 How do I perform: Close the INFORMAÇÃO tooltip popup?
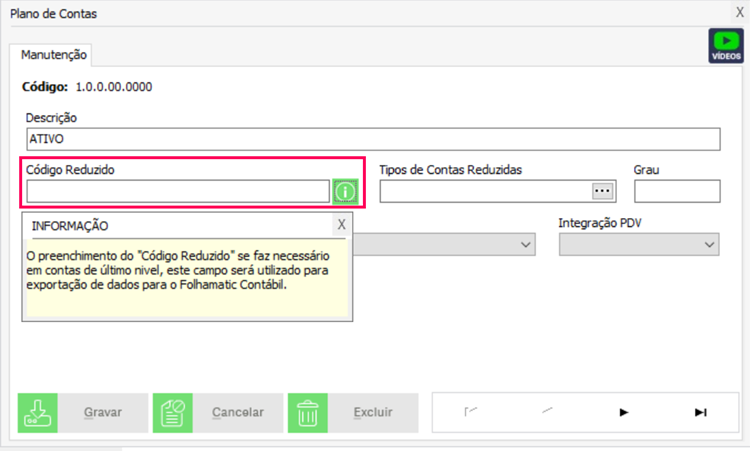coord(341,224)
